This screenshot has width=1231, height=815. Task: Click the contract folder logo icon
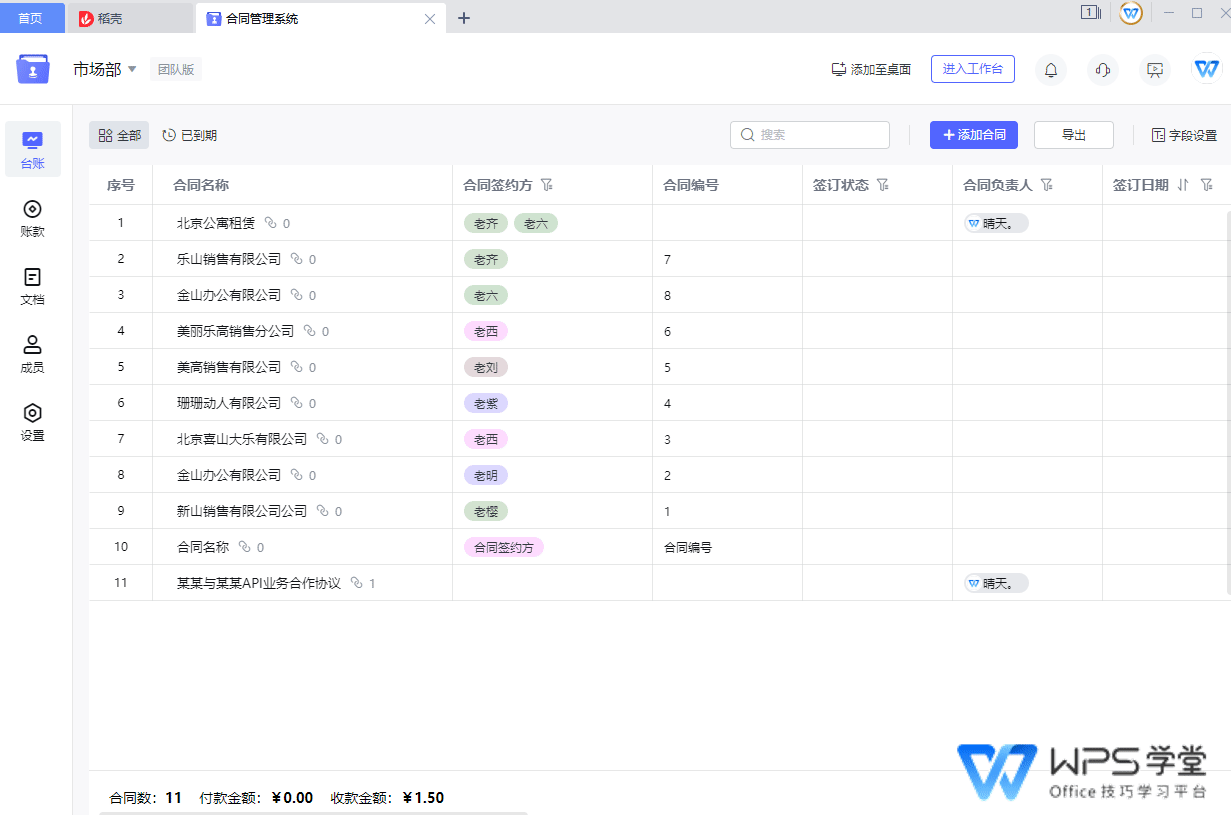[x=33, y=70]
